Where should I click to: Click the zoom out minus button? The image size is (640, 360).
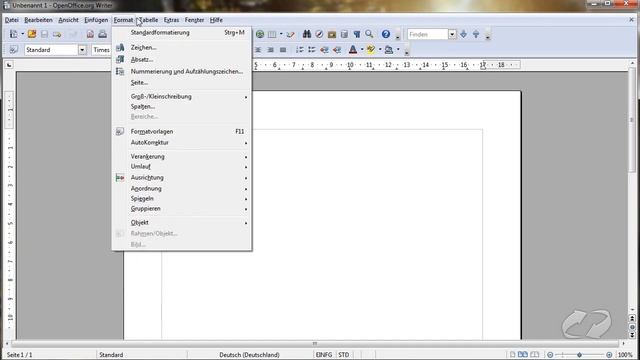pos(550,355)
